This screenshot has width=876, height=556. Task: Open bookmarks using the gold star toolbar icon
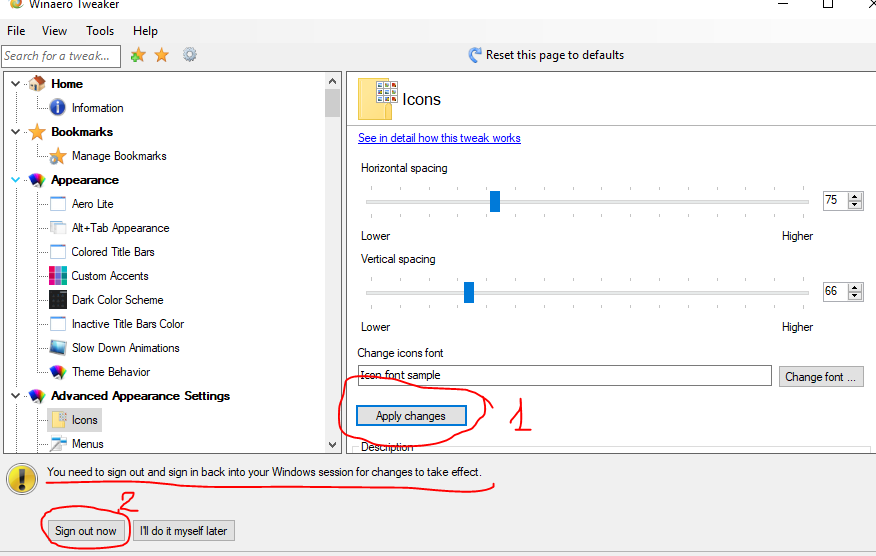click(x=161, y=55)
